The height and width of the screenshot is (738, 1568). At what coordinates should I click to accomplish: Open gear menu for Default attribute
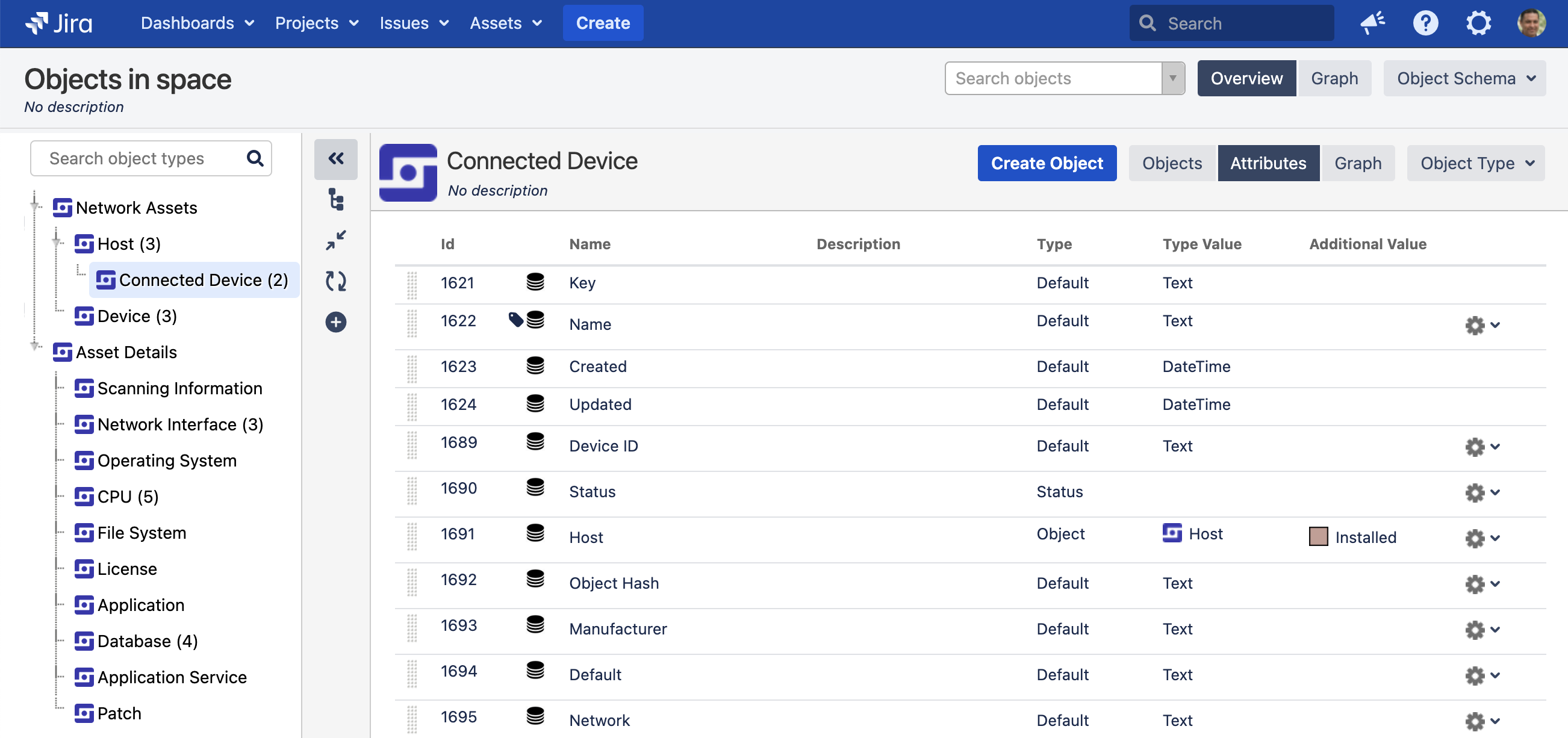pyautogui.click(x=1482, y=675)
